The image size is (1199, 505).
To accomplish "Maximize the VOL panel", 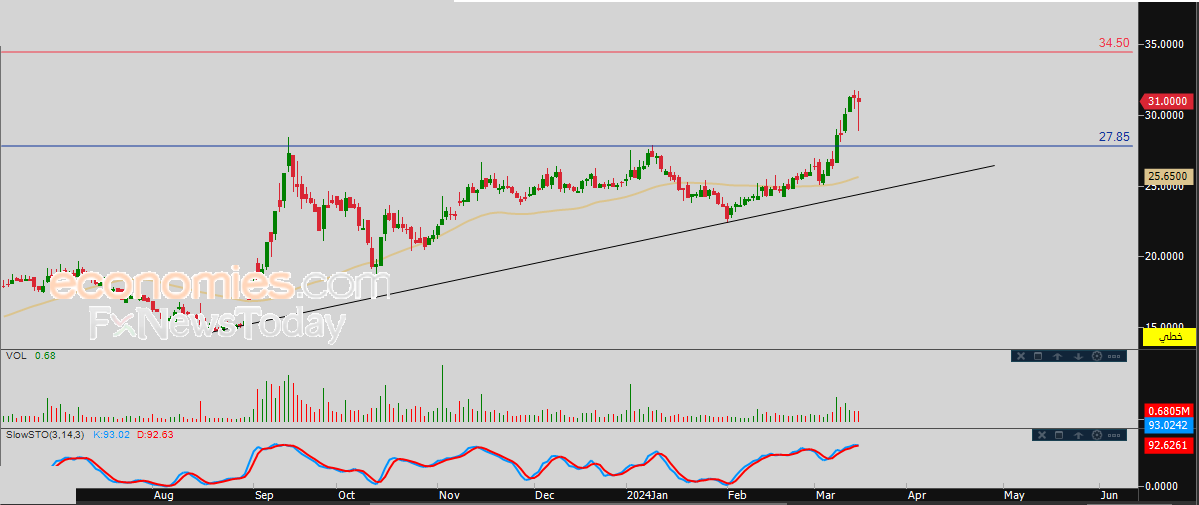I will 1038,356.
